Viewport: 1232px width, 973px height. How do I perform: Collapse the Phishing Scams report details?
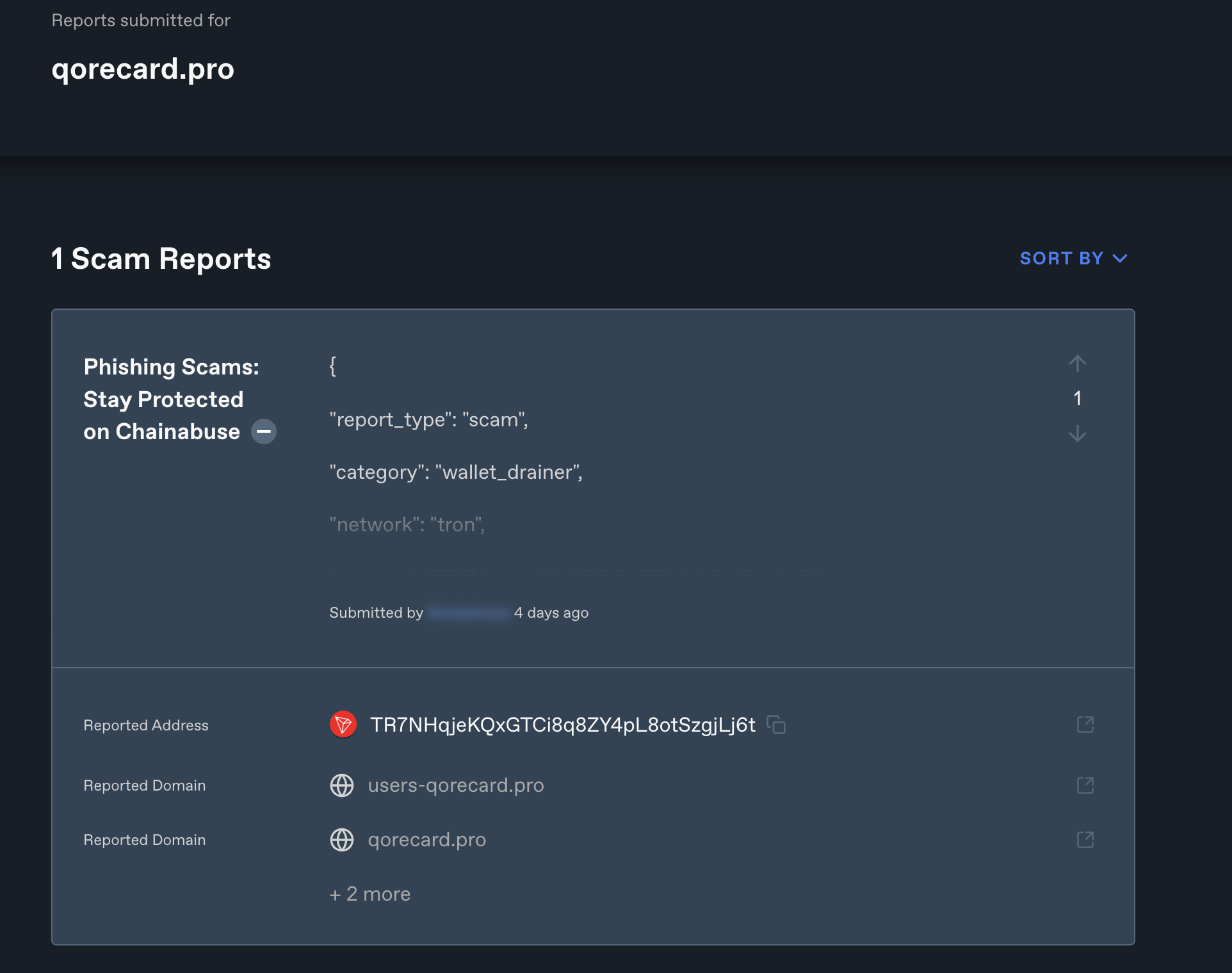pyautogui.click(x=264, y=431)
